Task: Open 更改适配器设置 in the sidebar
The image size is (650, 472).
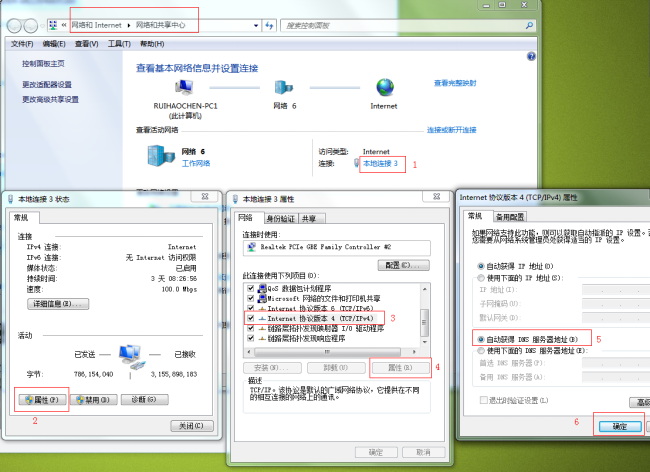Action: (47, 84)
